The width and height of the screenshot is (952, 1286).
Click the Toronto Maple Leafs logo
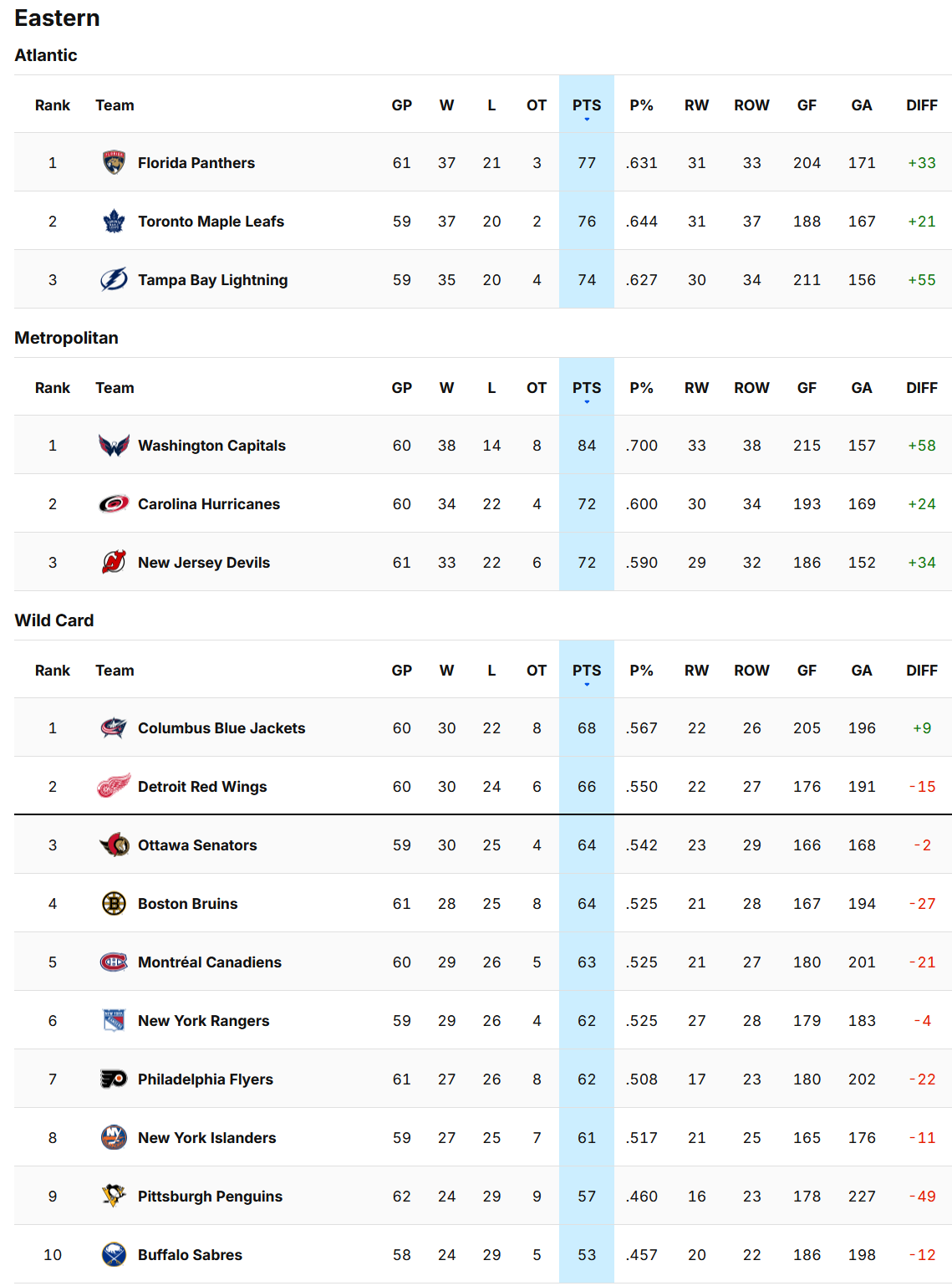tap(114, 221)
